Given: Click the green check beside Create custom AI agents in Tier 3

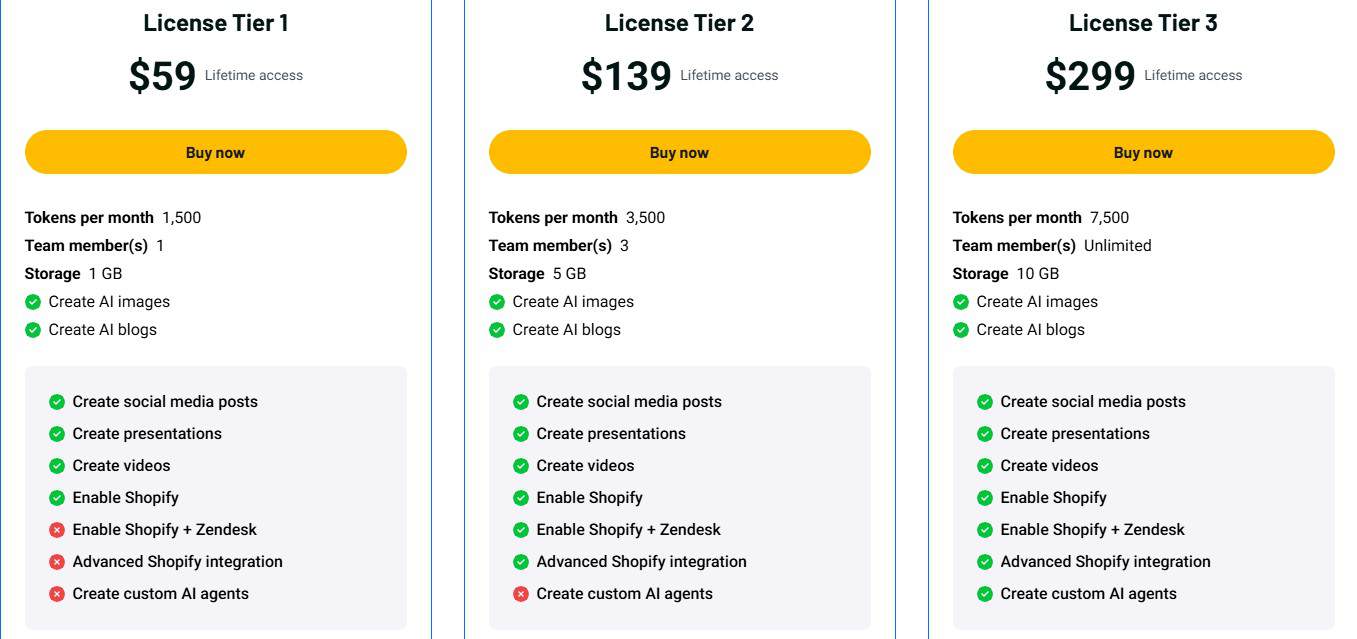Looking at the screenshot, I should coord(985,593).
